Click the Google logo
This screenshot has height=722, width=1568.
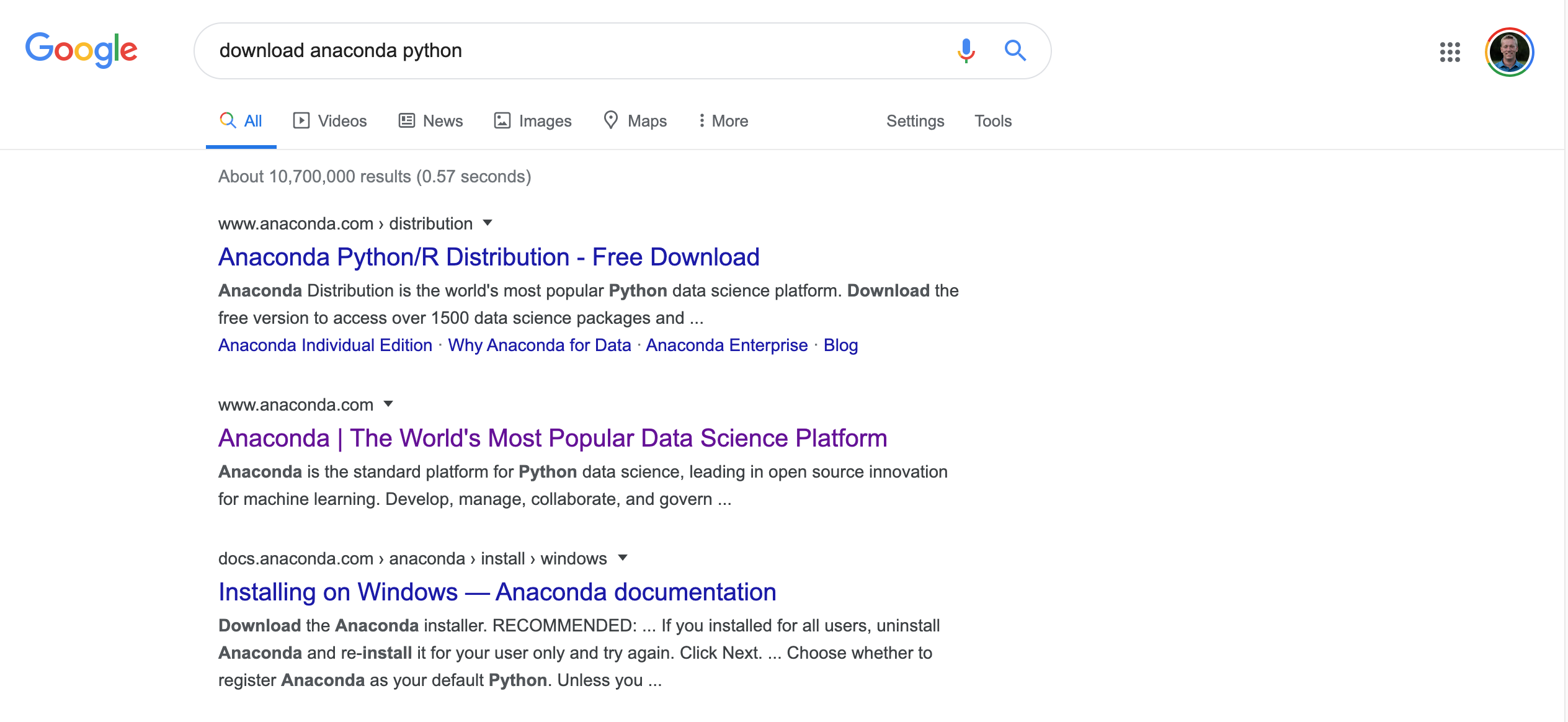point(81,50)
